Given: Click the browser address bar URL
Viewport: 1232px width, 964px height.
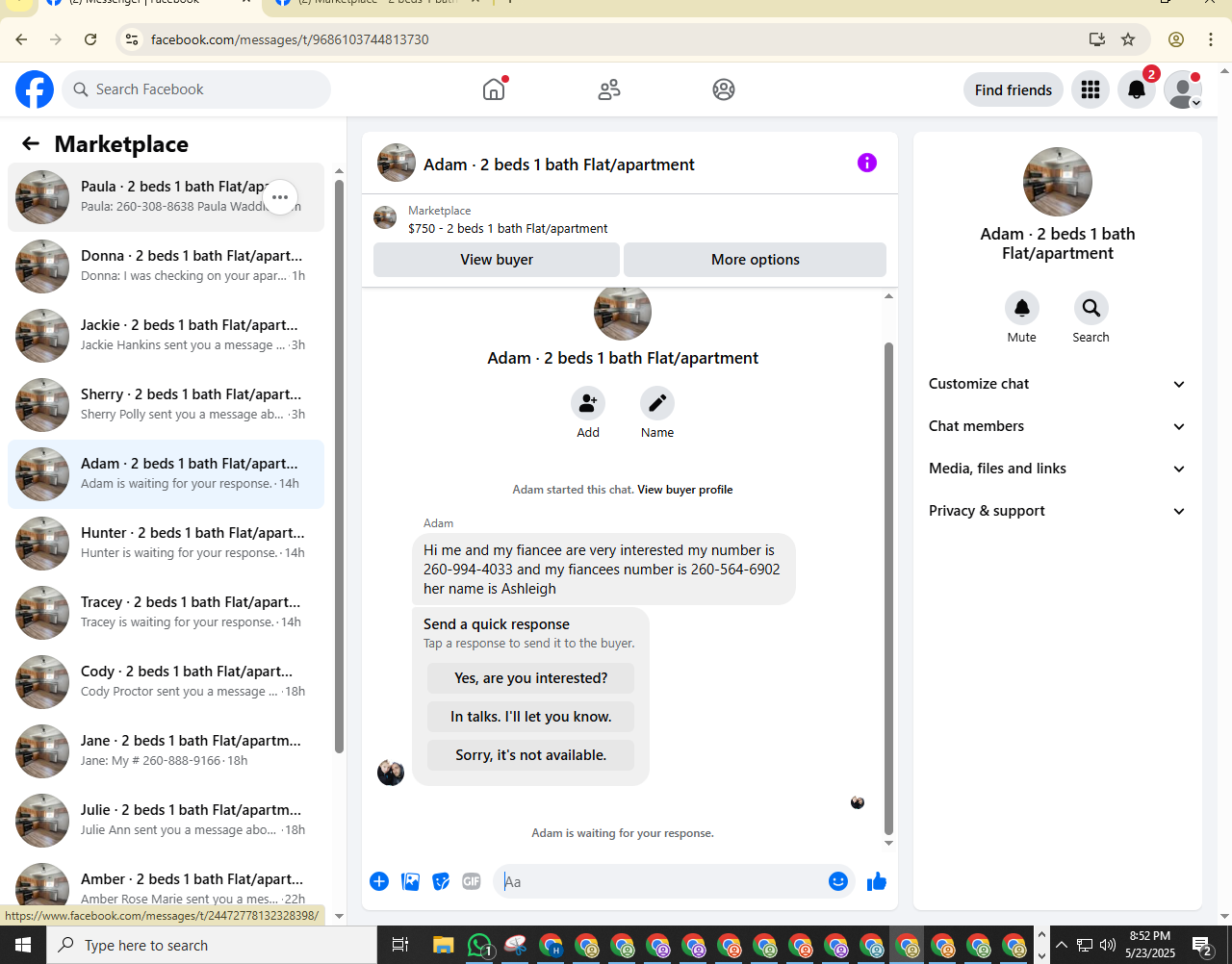Looking at the screenshot, I should pyautogui.click(x=290, y=39).
